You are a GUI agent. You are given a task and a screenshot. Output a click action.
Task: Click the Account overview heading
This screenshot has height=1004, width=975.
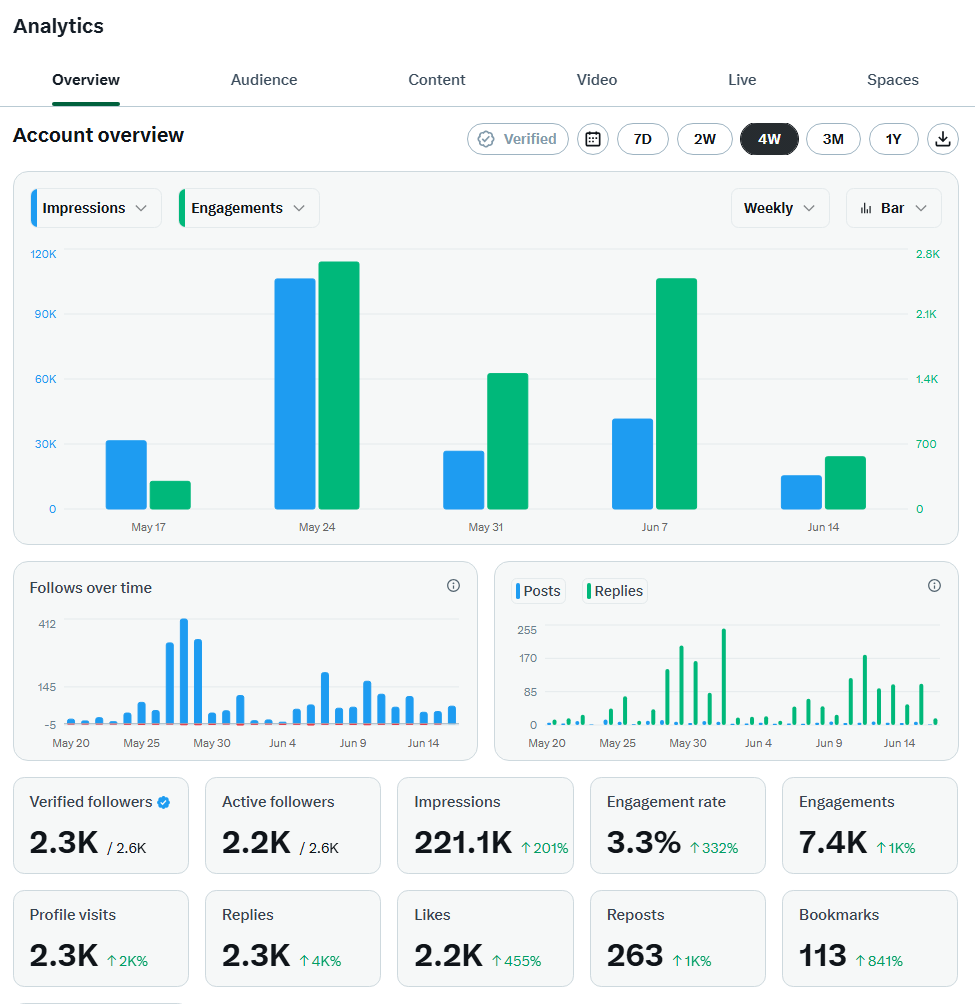tap(99, 135)
